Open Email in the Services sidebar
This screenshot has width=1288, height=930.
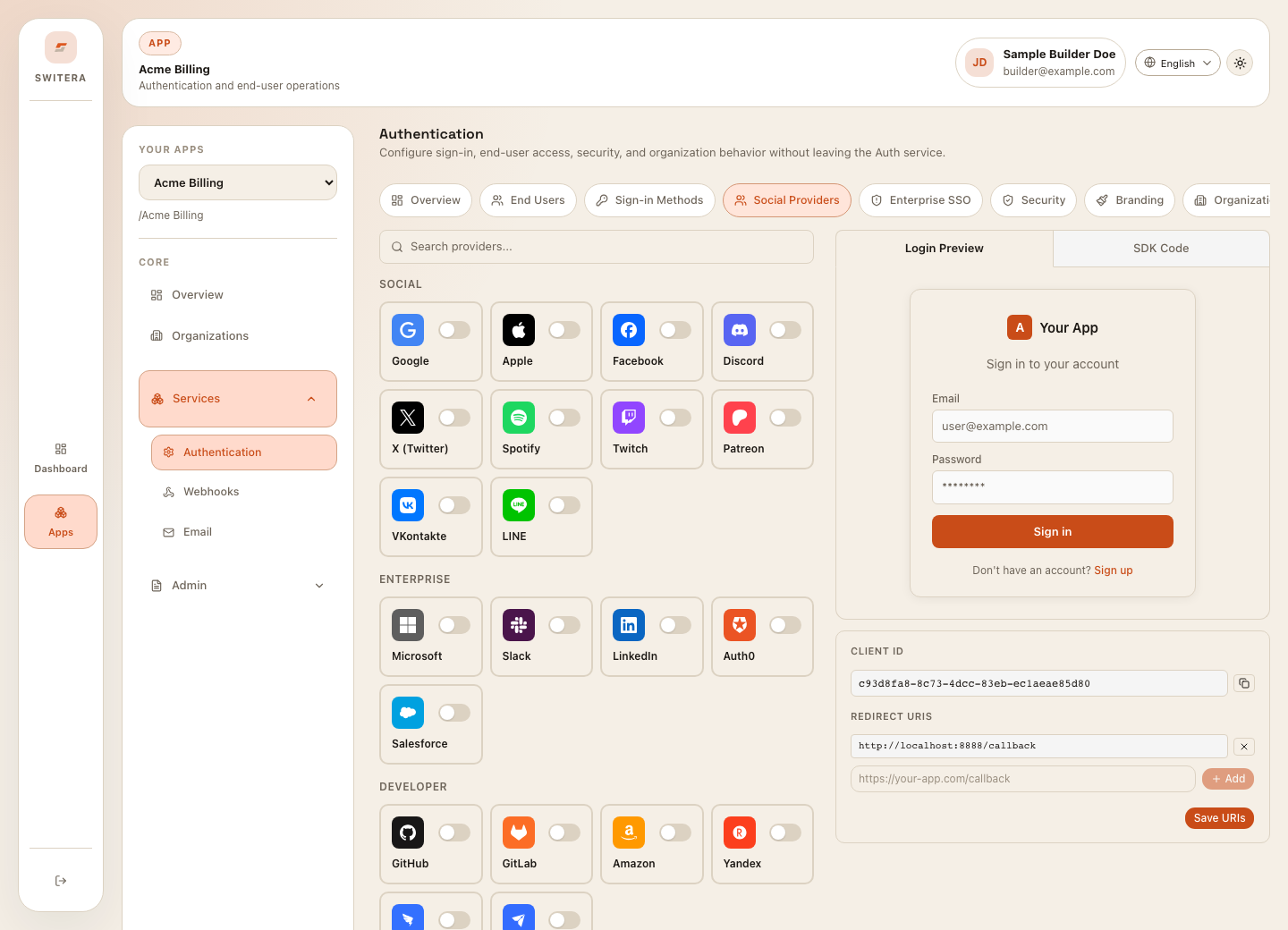click(x=244, y=532)
